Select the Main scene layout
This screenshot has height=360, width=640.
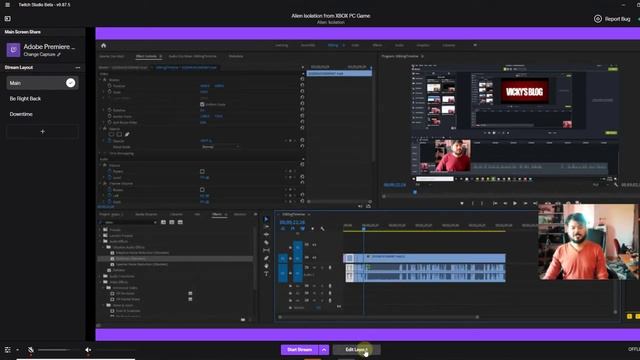point(42,83)
